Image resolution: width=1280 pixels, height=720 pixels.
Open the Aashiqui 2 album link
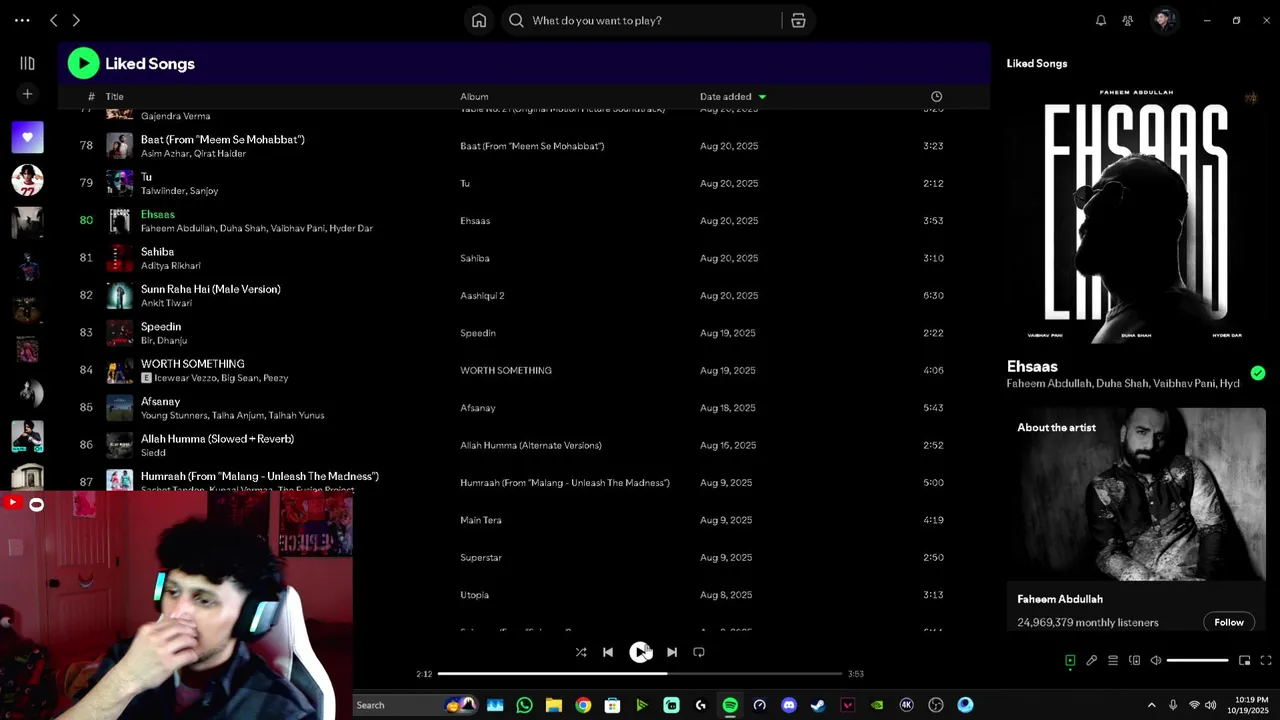482,296
